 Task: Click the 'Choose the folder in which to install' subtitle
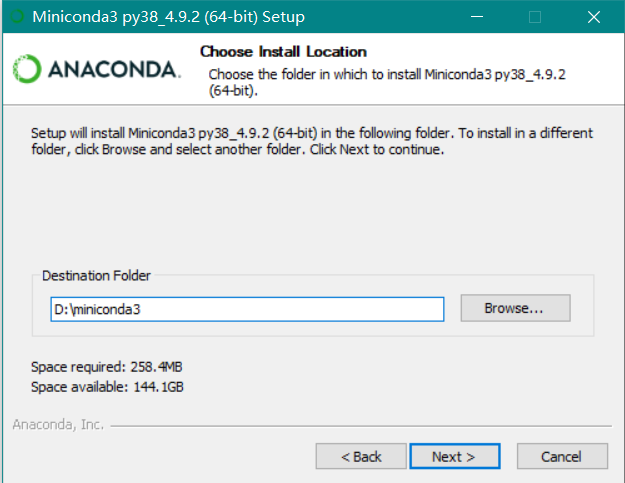tap(387, 82)
